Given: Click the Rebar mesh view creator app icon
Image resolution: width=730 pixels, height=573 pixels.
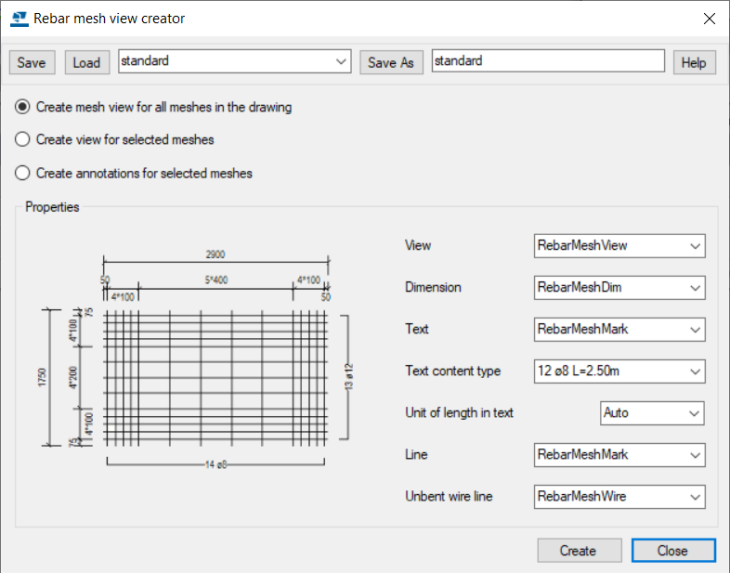Looking at the screenshot, I should pyautogui.click(x=19, y=19).
